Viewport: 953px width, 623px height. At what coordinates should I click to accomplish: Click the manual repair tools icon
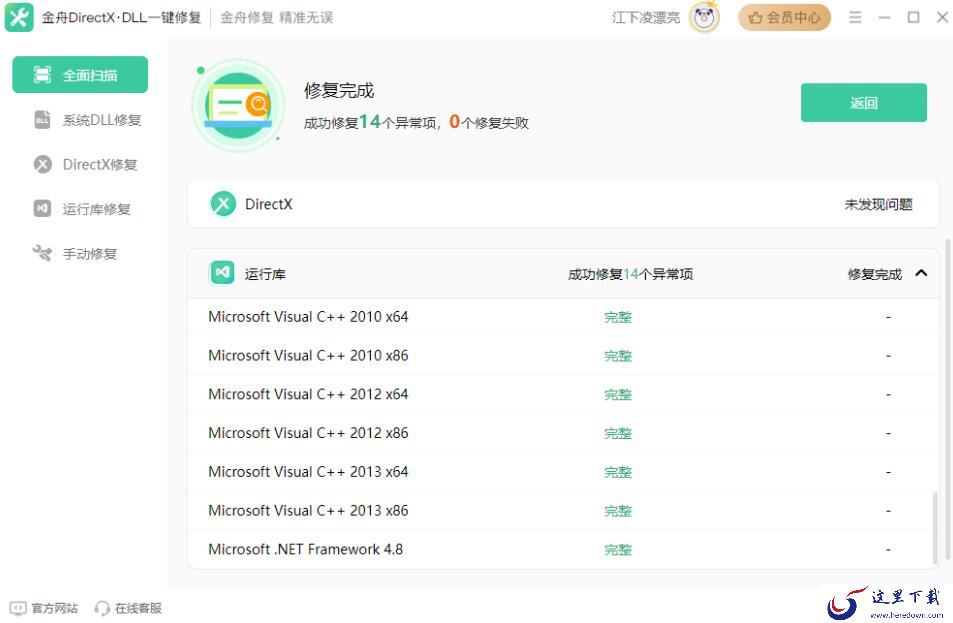click(x=42, y=253)
